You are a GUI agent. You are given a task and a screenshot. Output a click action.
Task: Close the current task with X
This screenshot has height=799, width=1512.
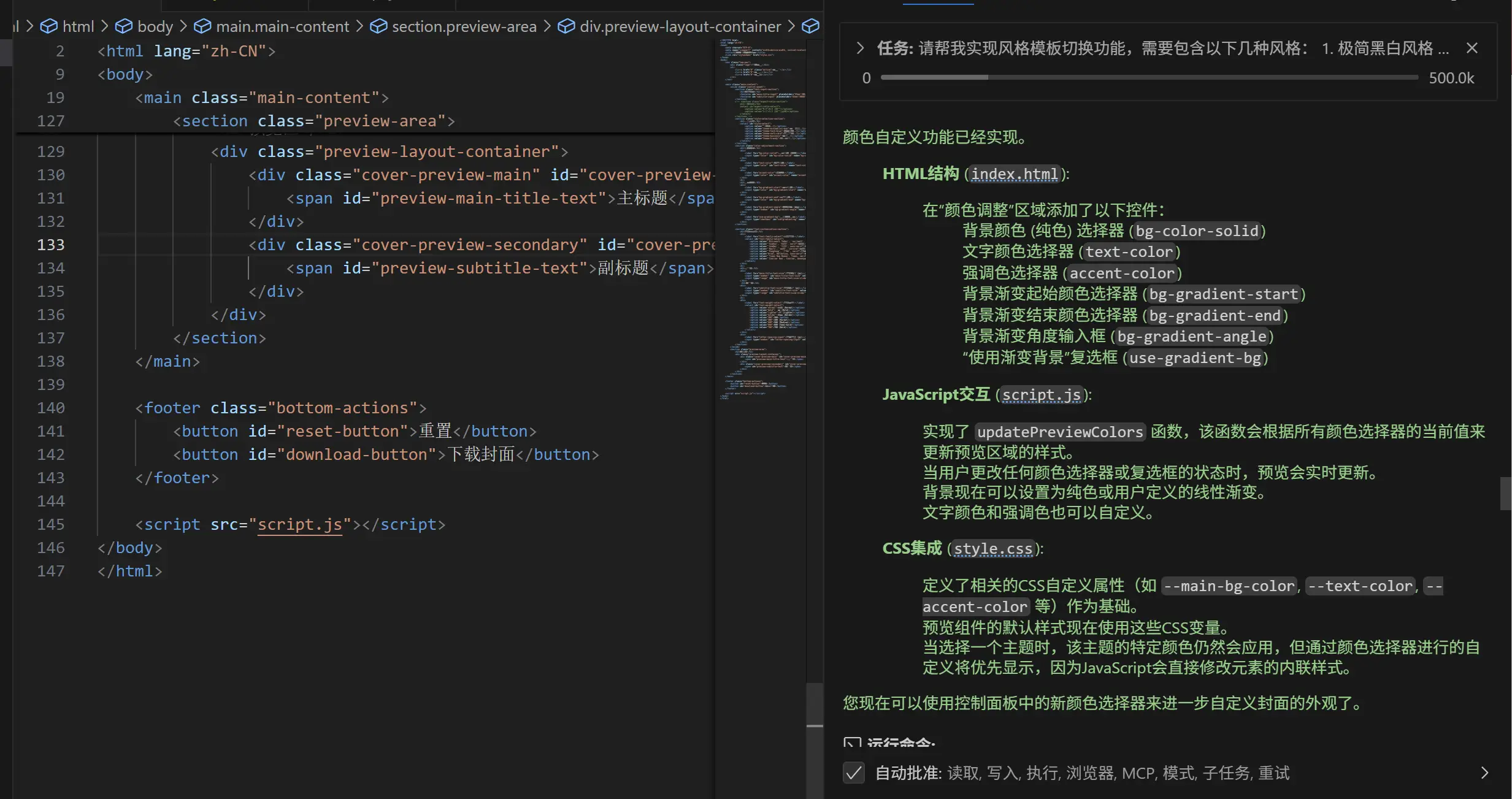pyautogui.click(x=1472, y=48)
